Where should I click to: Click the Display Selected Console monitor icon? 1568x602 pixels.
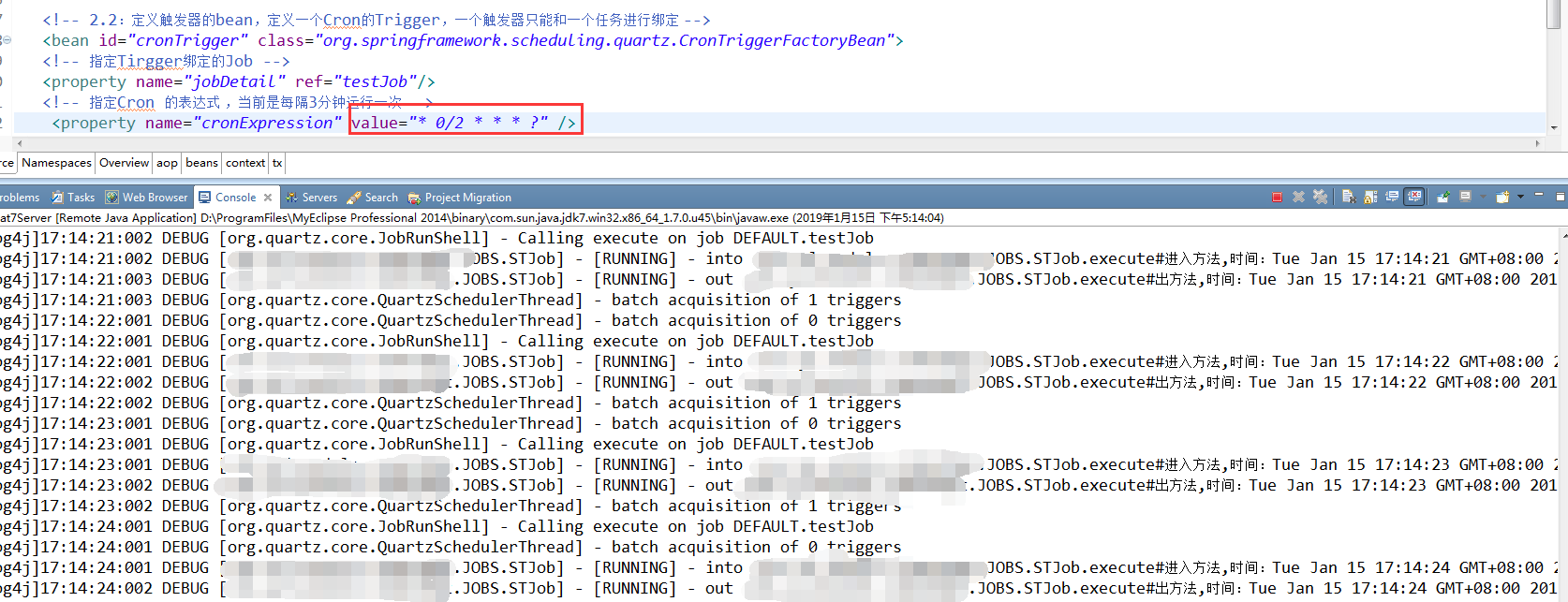[x=1465, y=197]
